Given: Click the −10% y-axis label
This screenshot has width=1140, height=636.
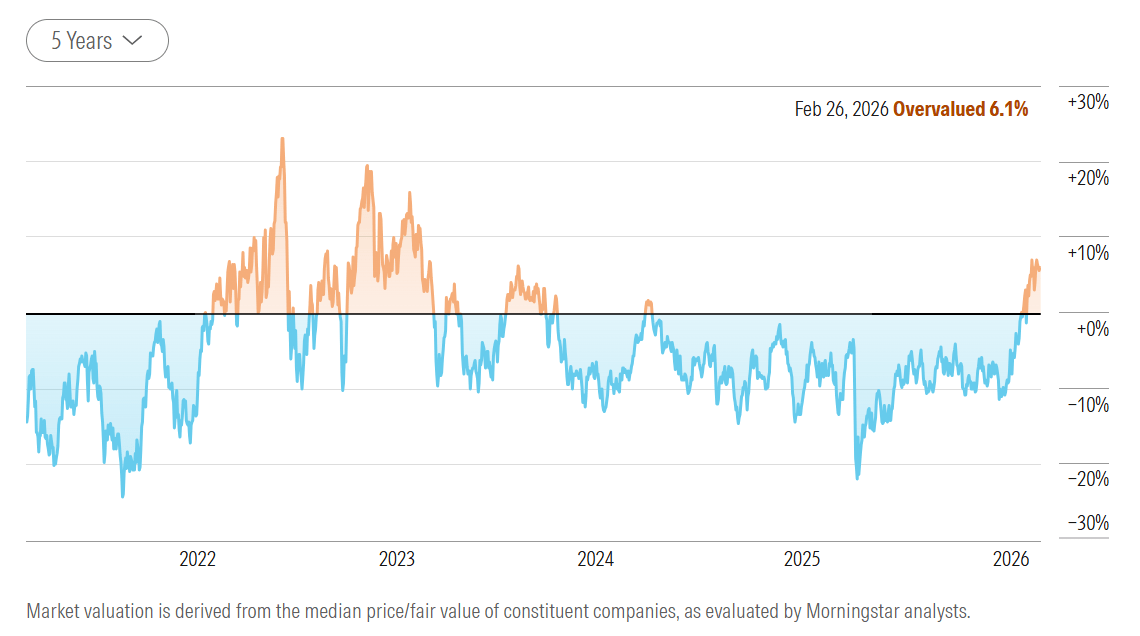Looking at the screenshot, I should [x=1087, y=404].
